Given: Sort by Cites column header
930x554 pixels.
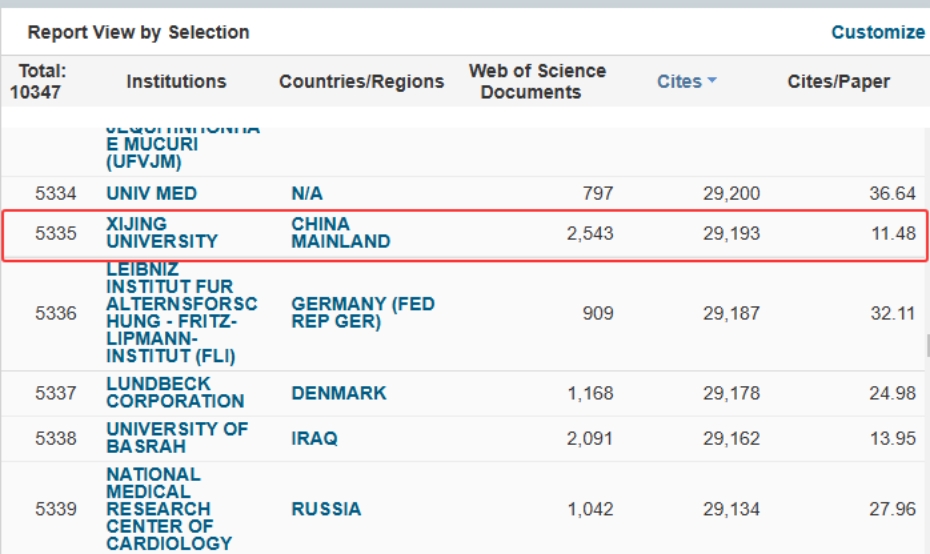Looking at the screenshot, I should [679, 82].
